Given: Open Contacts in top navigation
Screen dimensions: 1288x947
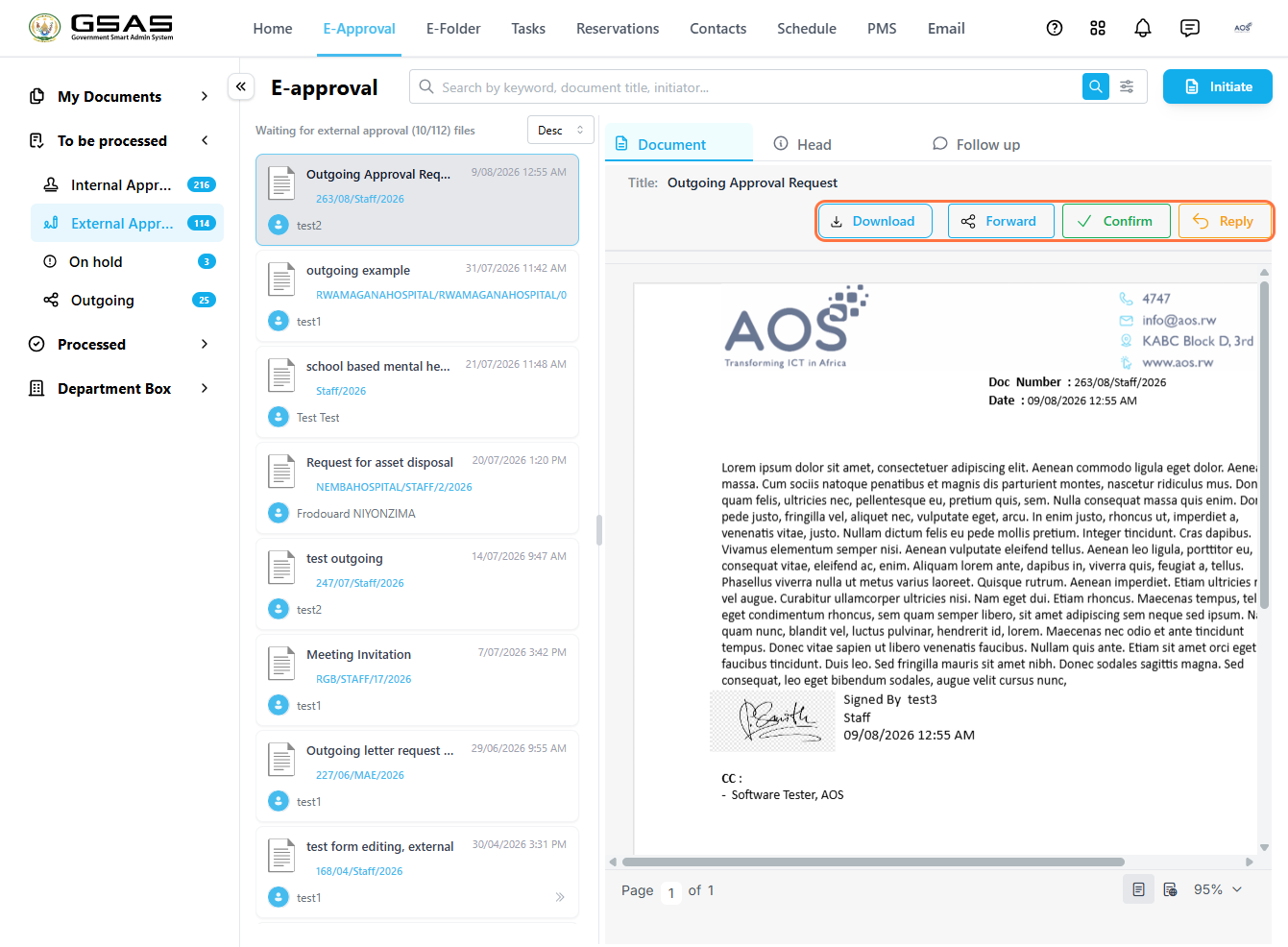Looking at the screenshot, I should tap(717, 29).
